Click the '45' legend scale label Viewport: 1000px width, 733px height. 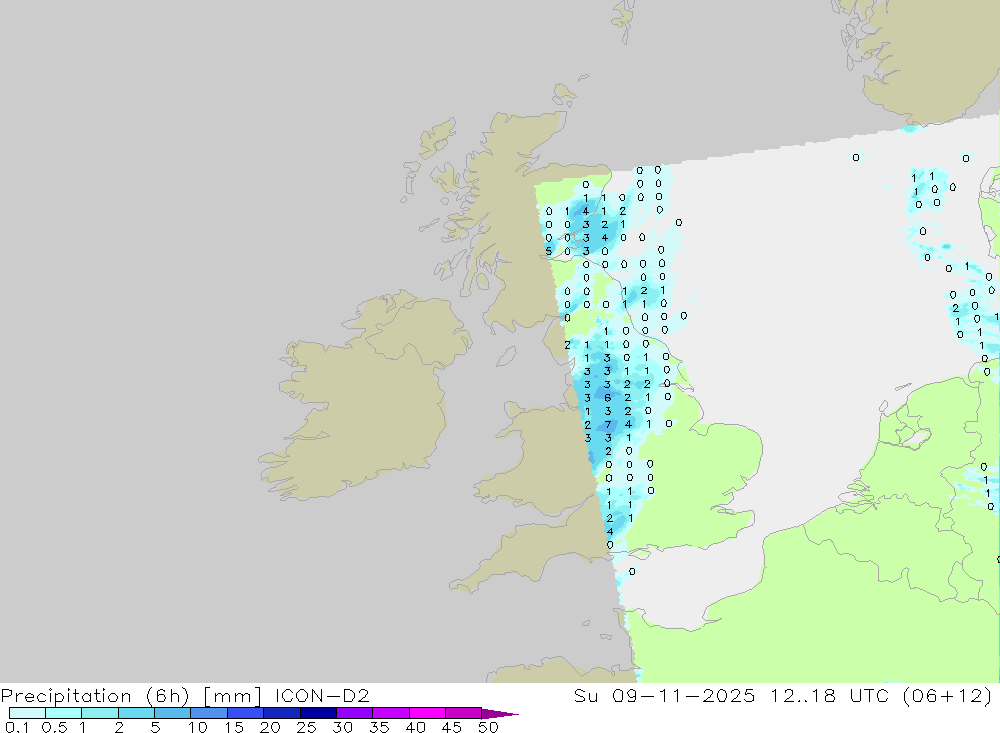coord(452,727)
